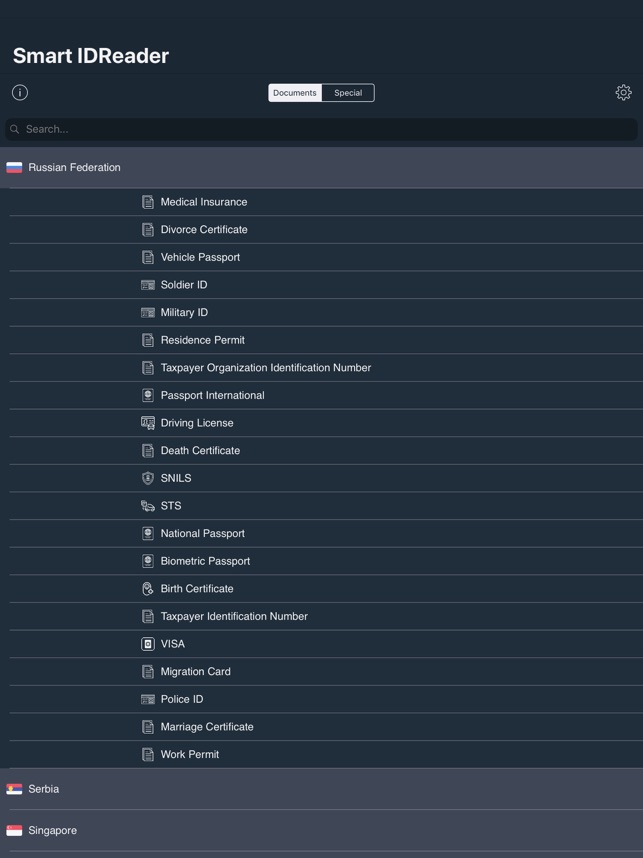Image resolution: width=643 pixels, height=858 pixels.
Task: Collapse the Russian Federation section
Action: tap(321, 167)
